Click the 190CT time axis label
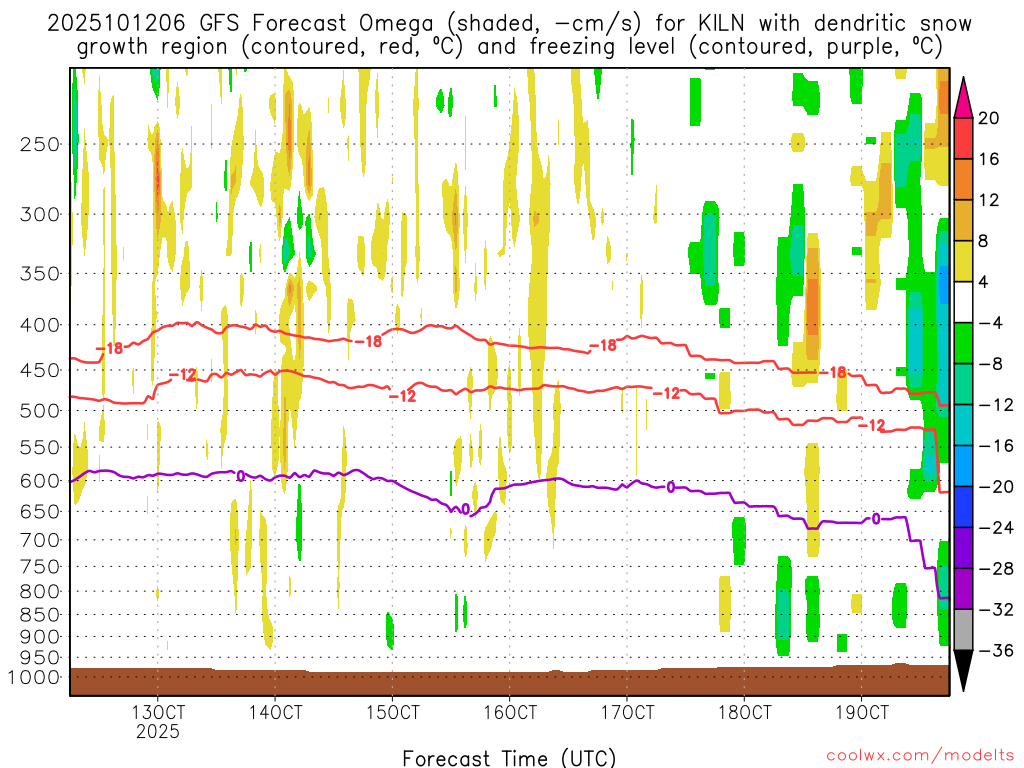This screenshot has width=1024, height=768. point(861,712)
